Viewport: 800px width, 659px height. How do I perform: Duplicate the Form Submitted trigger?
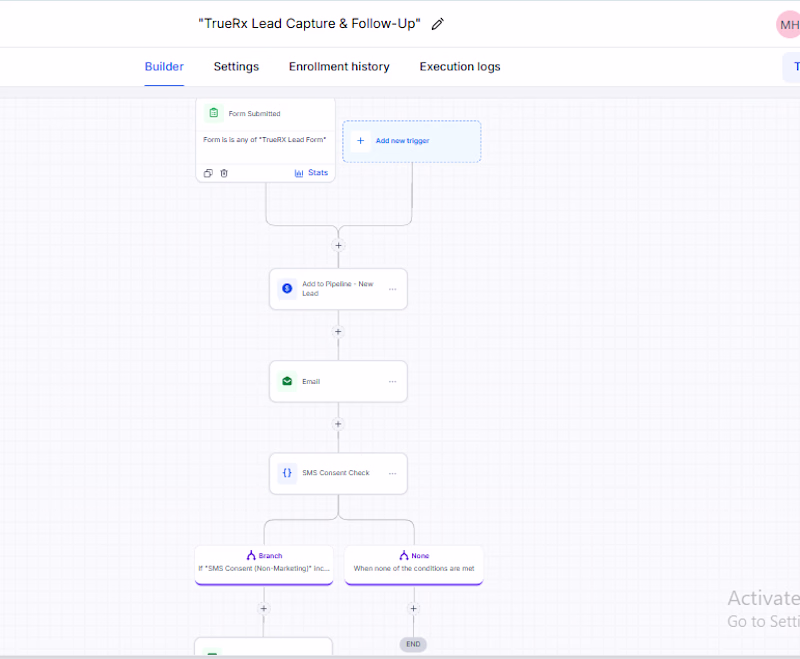click(208, 173)
